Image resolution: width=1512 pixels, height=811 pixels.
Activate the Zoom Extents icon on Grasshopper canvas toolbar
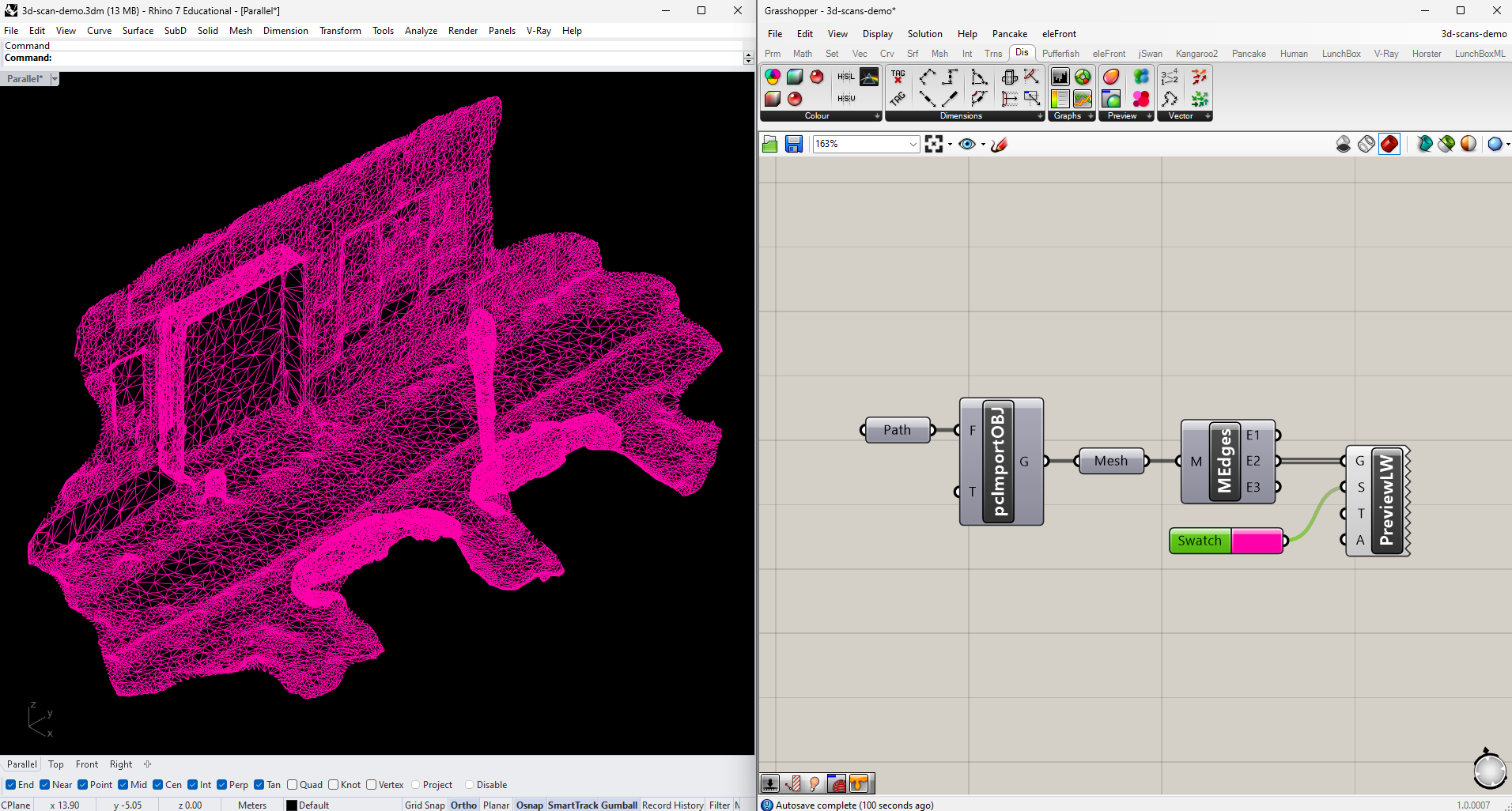(936, 144)
